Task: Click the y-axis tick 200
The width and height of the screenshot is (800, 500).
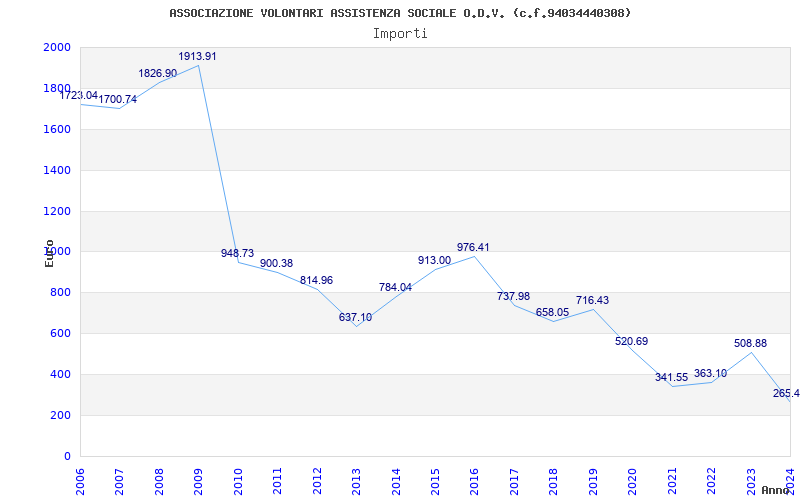Action: [61, 415]
